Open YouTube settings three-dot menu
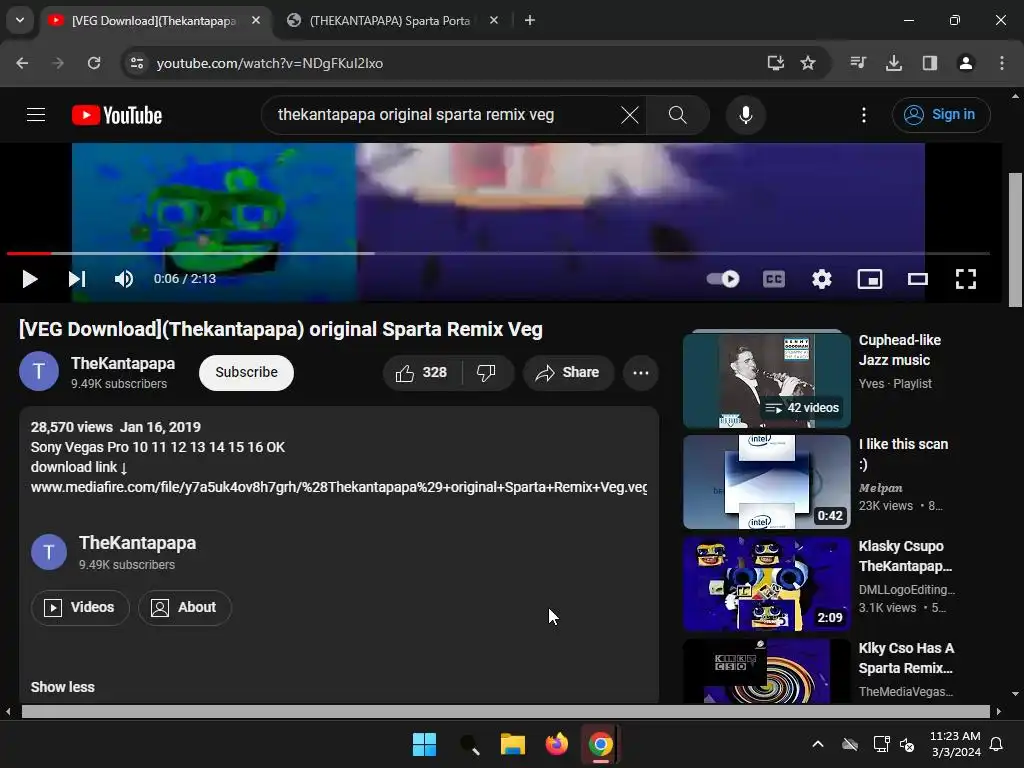This screenshot has width=1024, height=768. click(864, 115)
